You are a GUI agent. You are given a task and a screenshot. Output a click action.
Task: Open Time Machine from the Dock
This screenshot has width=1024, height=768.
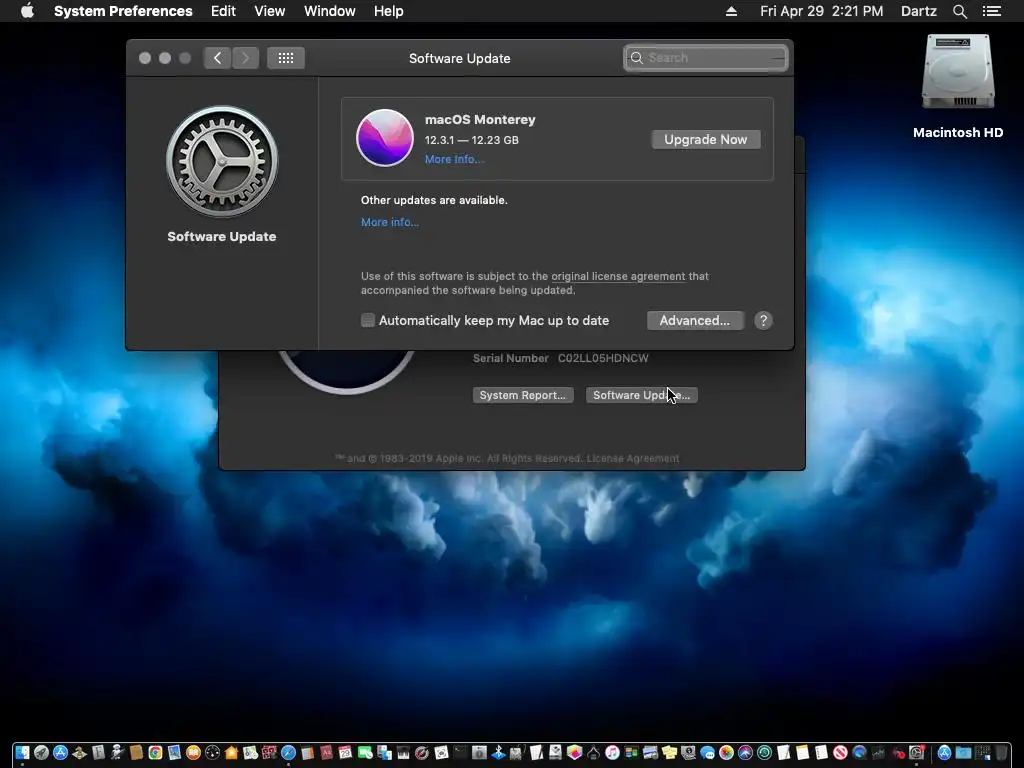pos(764,752)
